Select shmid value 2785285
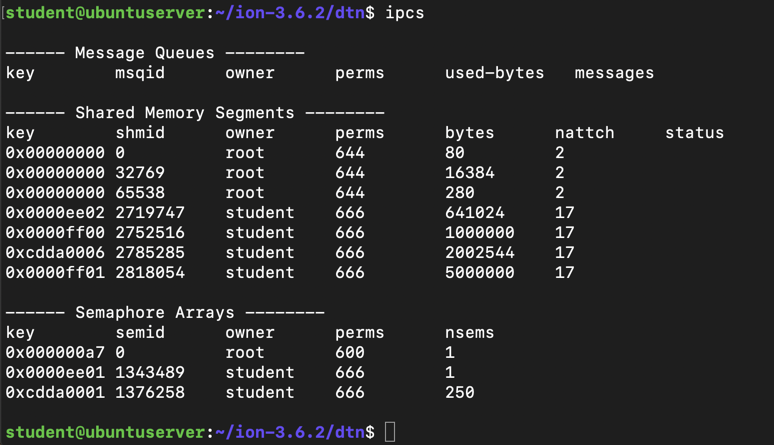The height and width of the screenshot is (445, 774). [x=150, y=253]
